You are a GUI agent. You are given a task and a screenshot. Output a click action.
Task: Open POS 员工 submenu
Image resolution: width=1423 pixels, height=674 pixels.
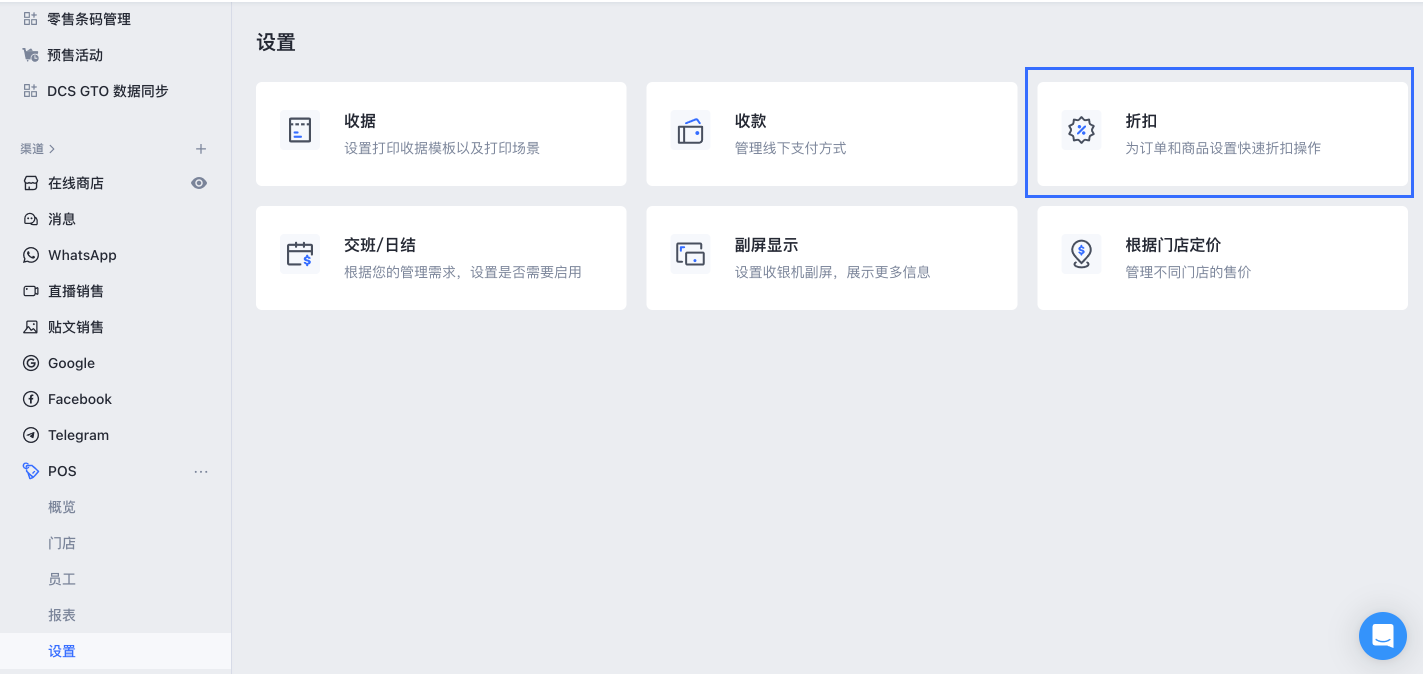(x=62, y=579)
